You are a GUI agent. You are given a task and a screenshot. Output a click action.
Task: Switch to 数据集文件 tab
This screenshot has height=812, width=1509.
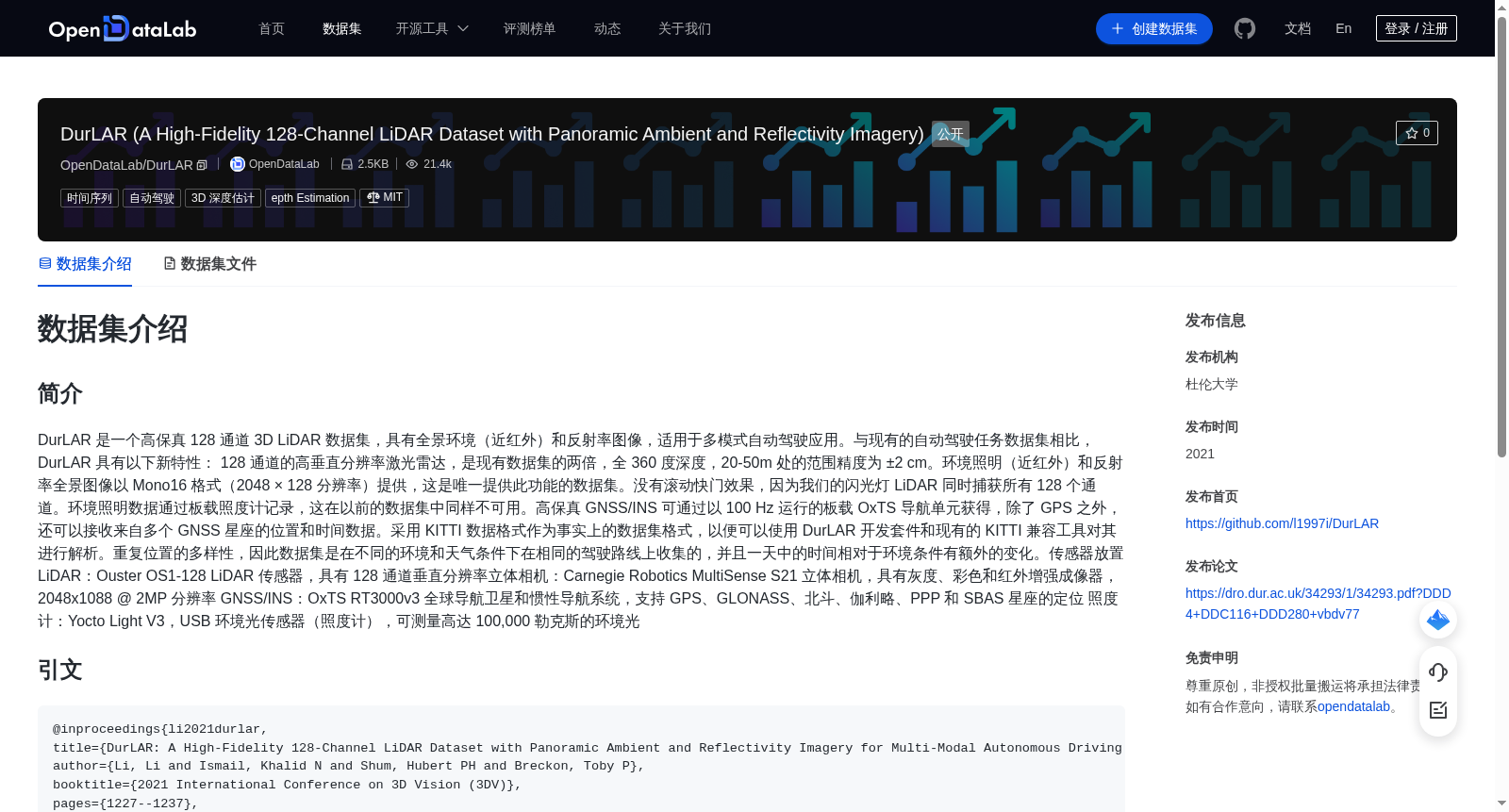pyautogui.click(x=209, y=264)
